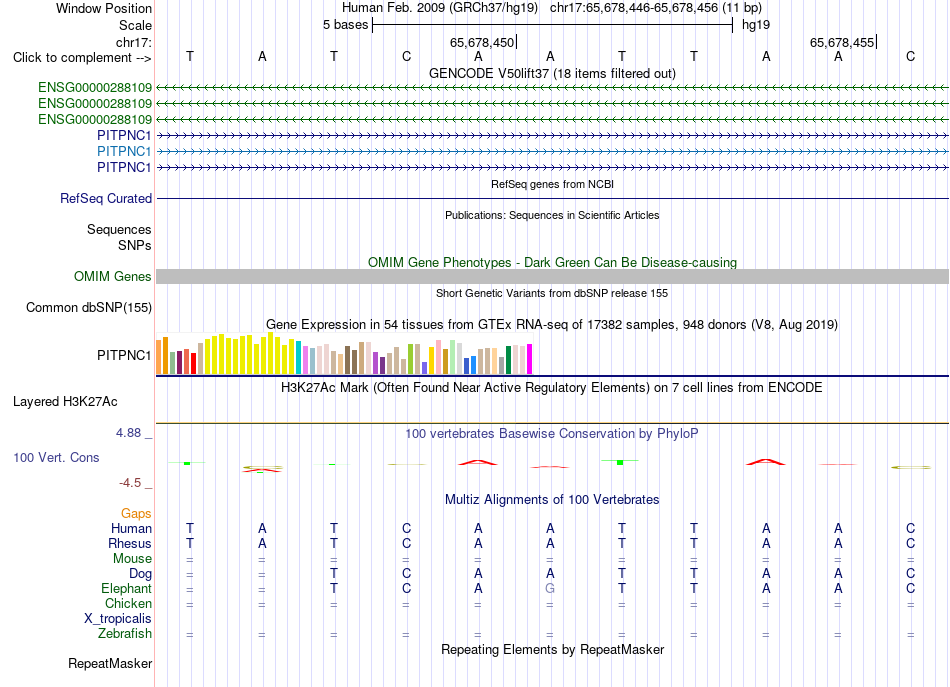Click the light-blue PITPNC1 transcript arrow line
Screen dimensions: 950x687
coord(552,151)
